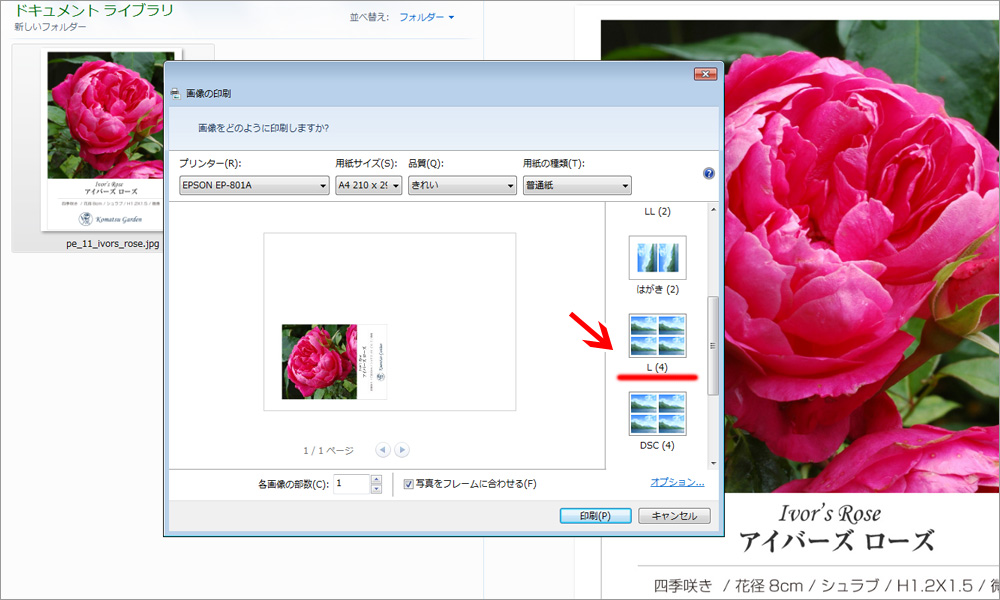Increase the 各画像の部数 copy count
This screenshot has height=600, width=1000.
click(x=376, y=479)
